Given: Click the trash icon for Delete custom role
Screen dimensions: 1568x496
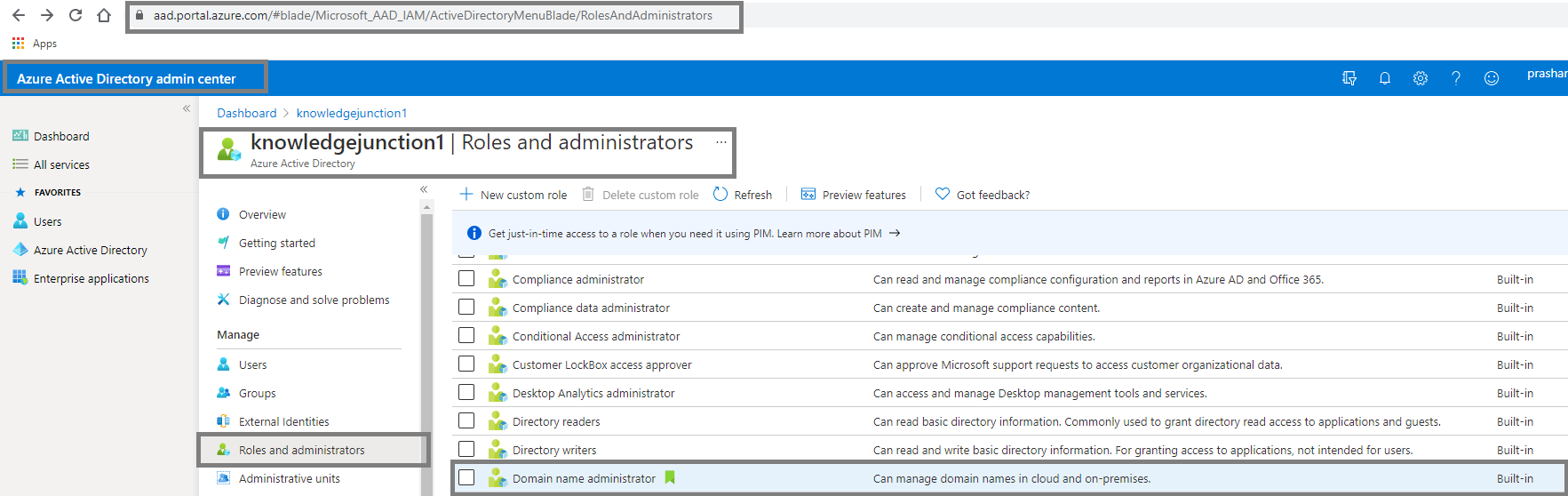Looking at the screenshot, I should 588,194.
